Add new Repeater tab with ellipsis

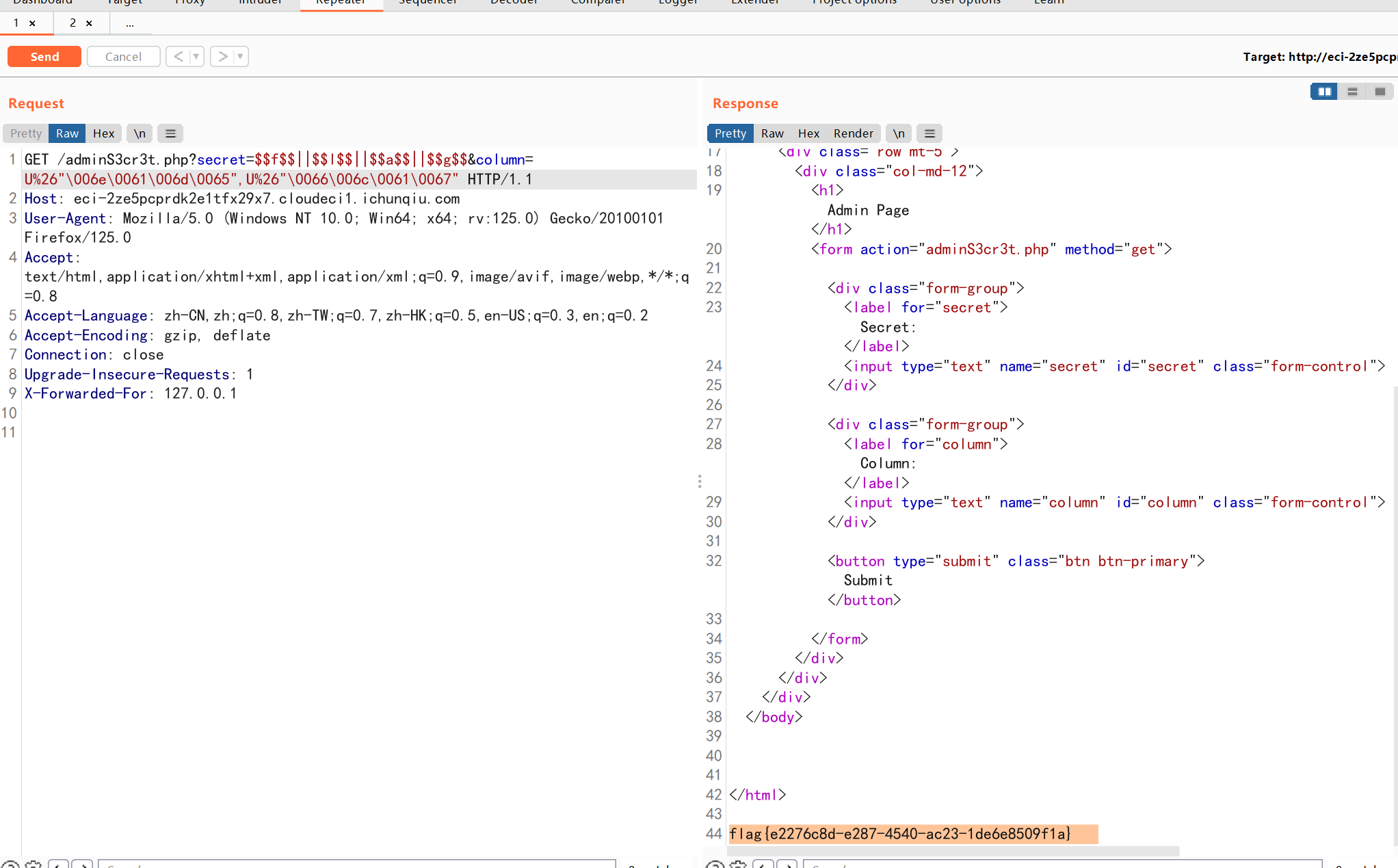[x=130, y=23]
